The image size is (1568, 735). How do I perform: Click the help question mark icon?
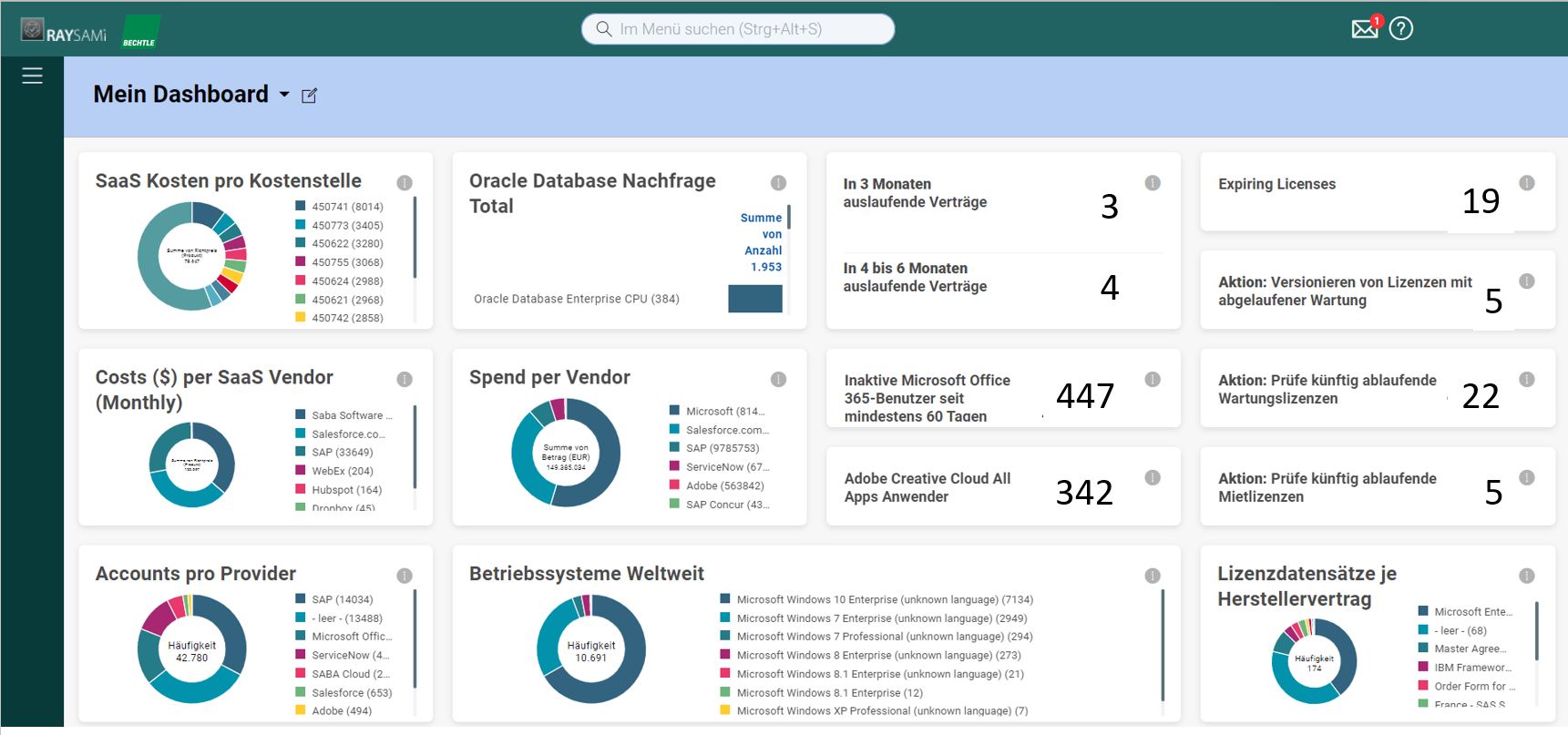(1401, 29)
